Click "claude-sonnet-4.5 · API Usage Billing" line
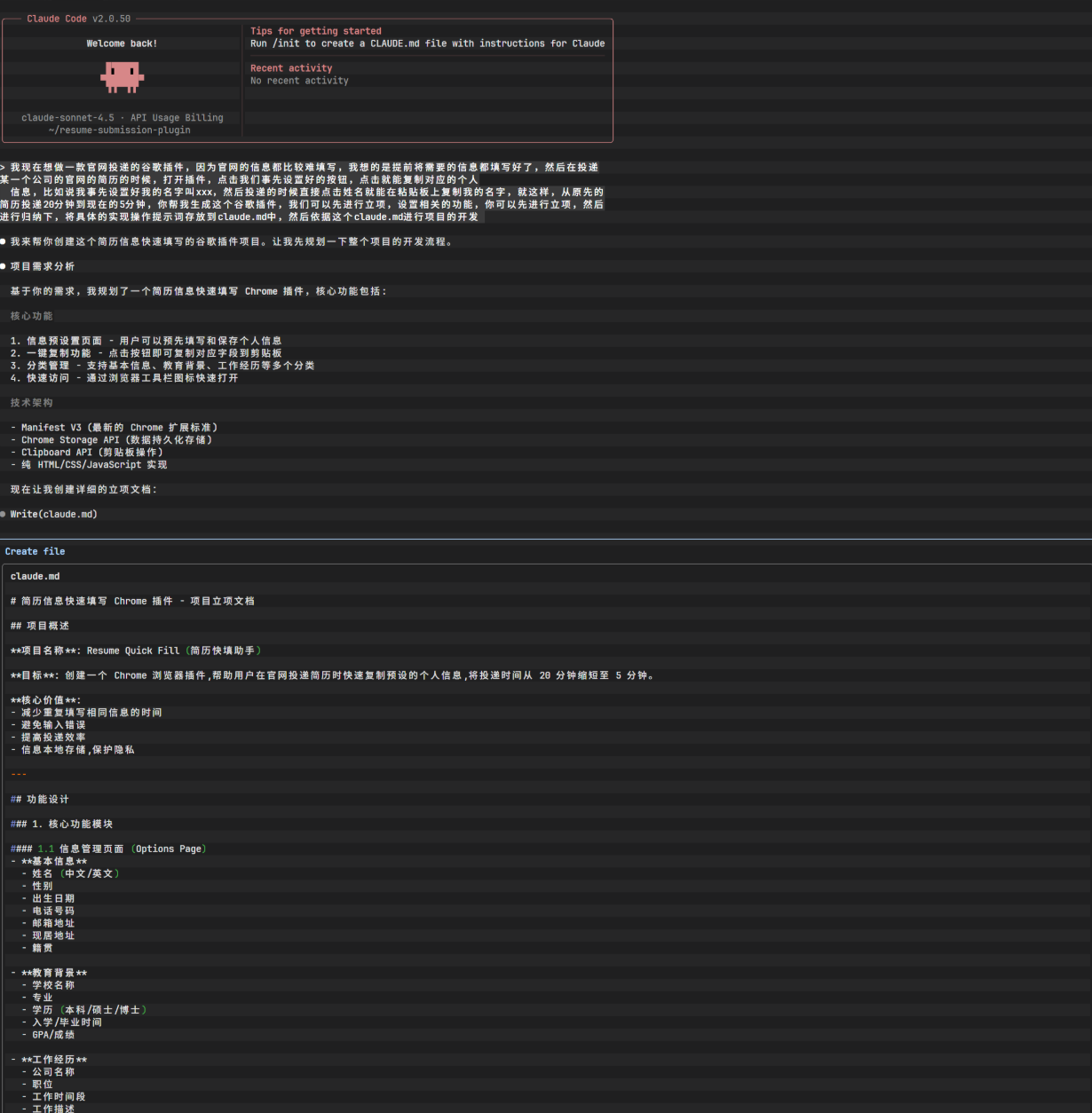 (123, 118)
